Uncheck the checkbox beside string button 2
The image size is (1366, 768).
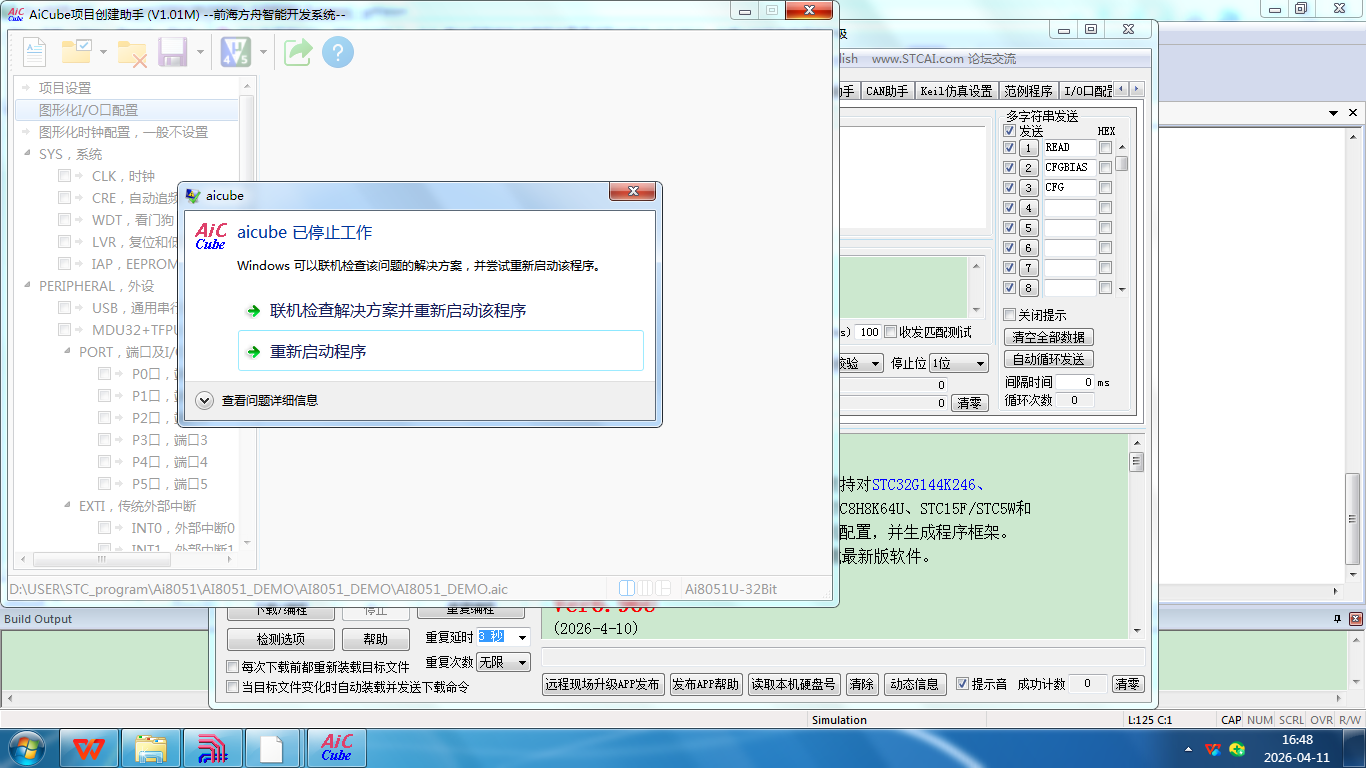pos(1010,168)
